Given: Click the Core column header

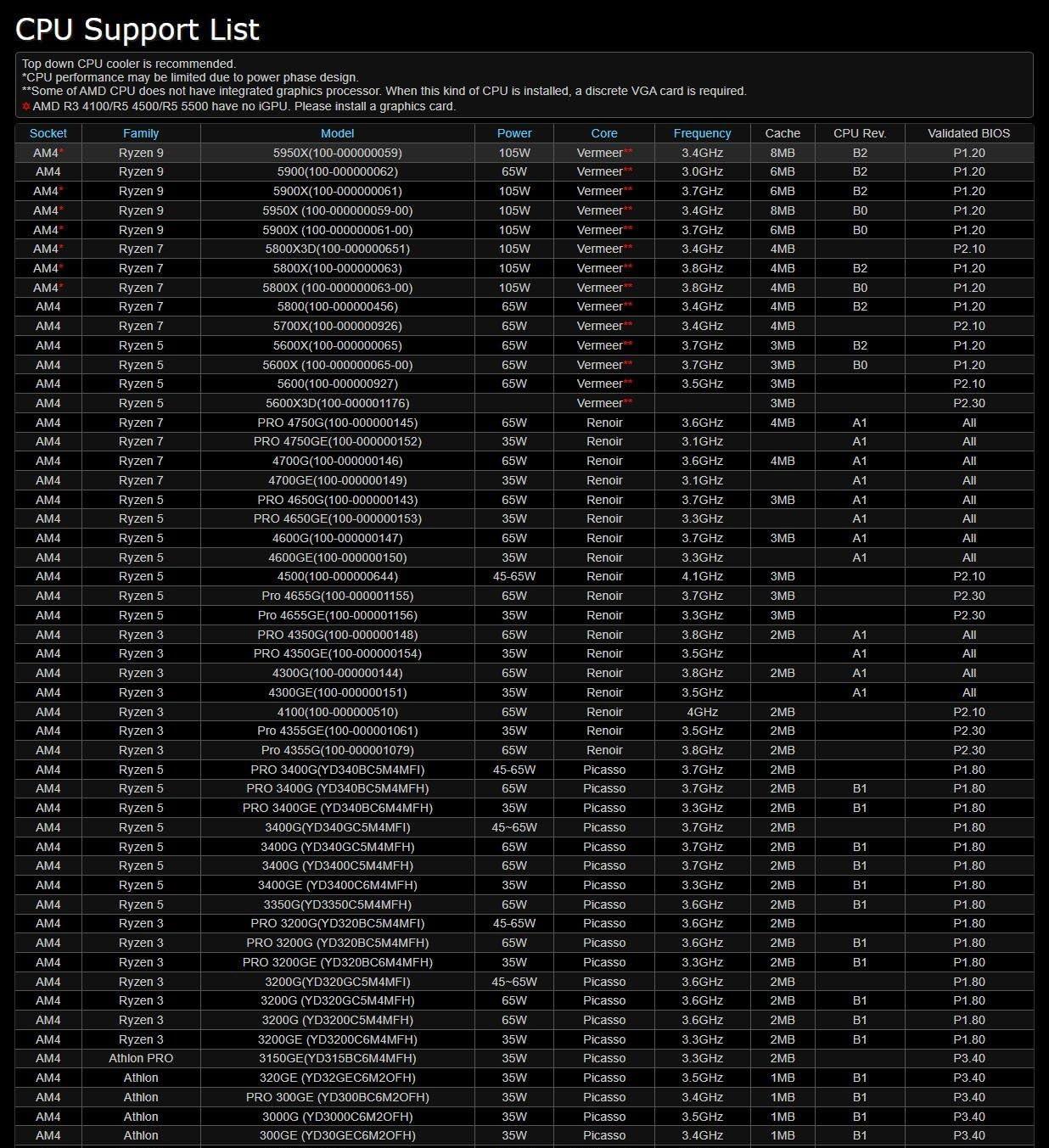Looking at the screenshot, I should point(604,133).
